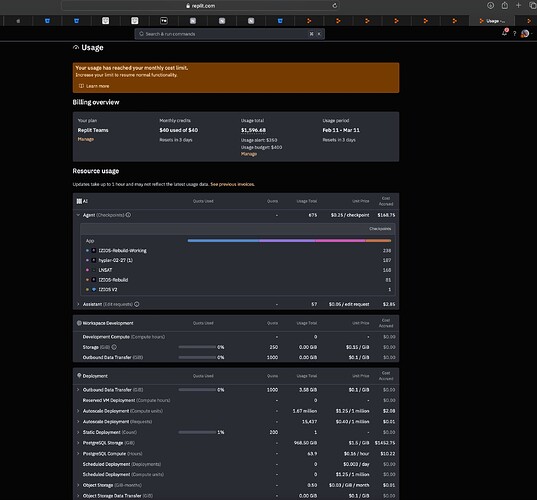537x500 pixels.
Task: Reload the replit.com page
Action: [335, 5]
